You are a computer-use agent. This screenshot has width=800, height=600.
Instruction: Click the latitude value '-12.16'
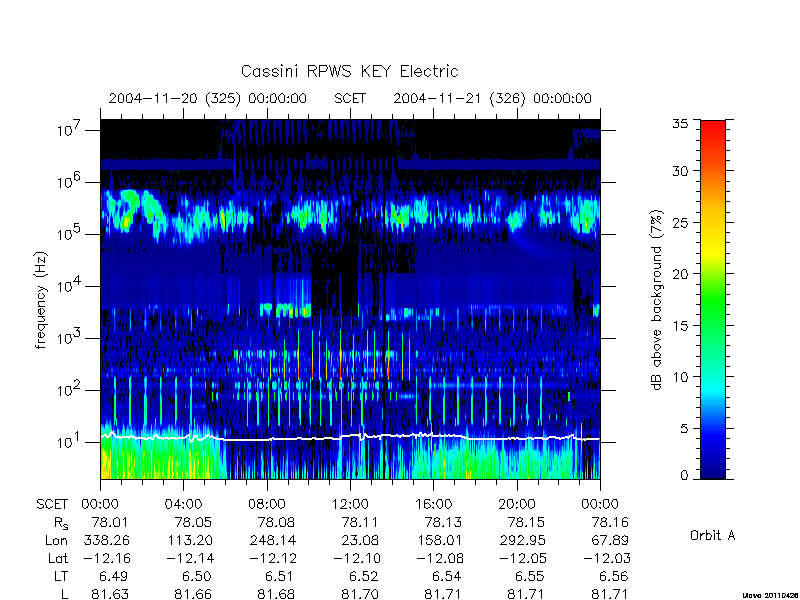click(107, 558)
